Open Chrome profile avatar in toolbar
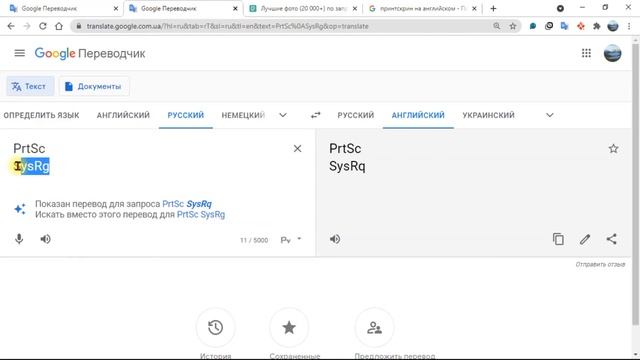The height and width of the screenshot is (360, 640). (x=613, y=26)
